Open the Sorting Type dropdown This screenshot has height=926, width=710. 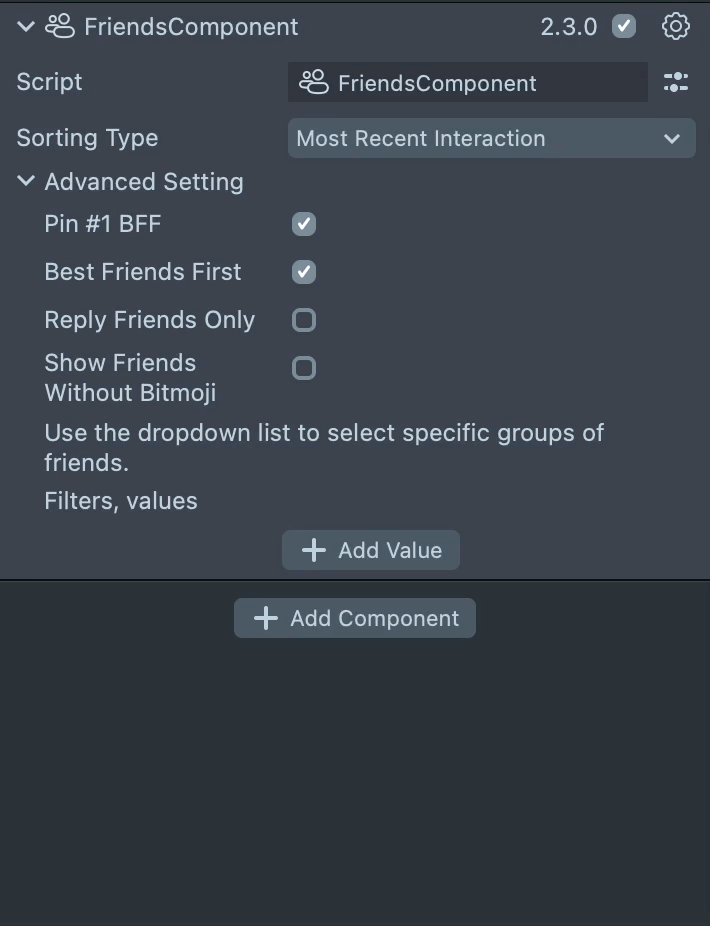point(491,139)
